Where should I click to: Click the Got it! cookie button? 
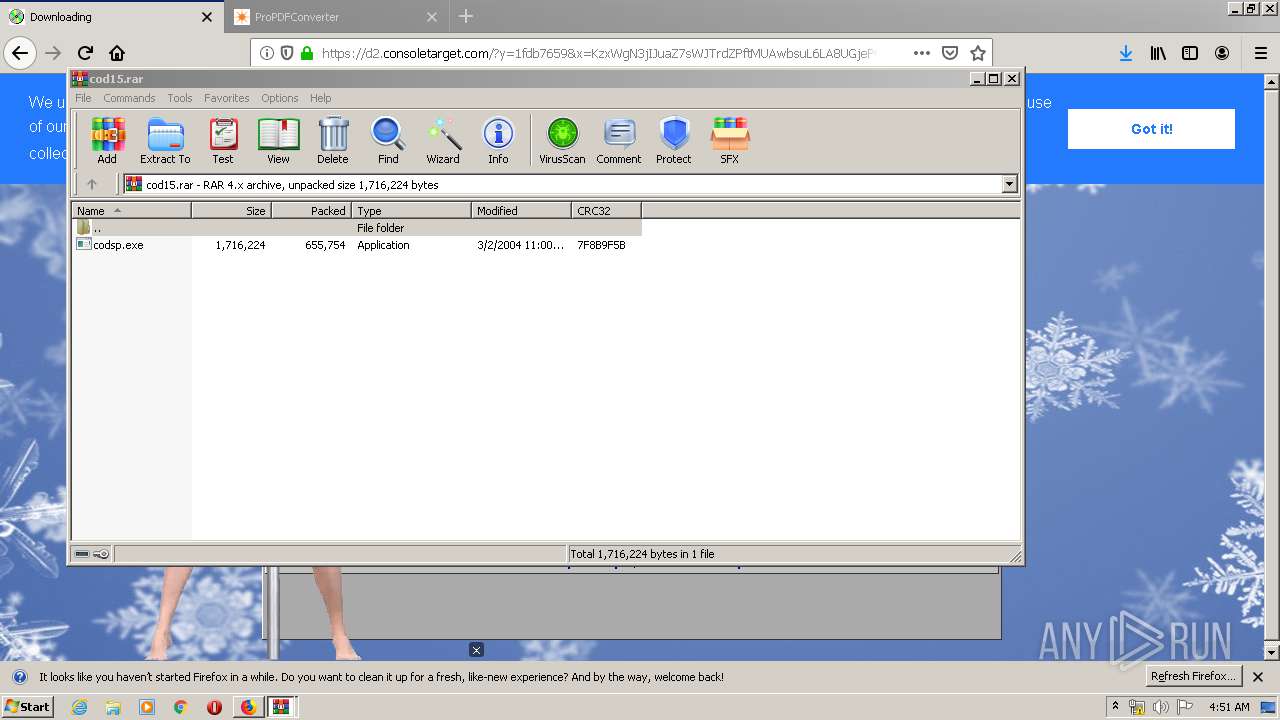pos(1151,129)
